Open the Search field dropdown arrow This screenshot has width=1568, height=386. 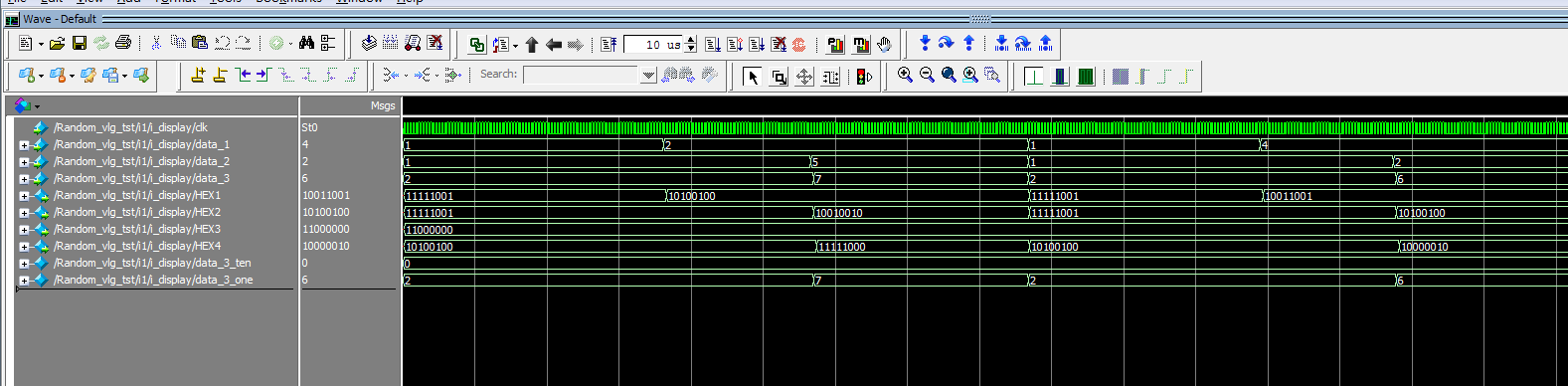point(648,75)
